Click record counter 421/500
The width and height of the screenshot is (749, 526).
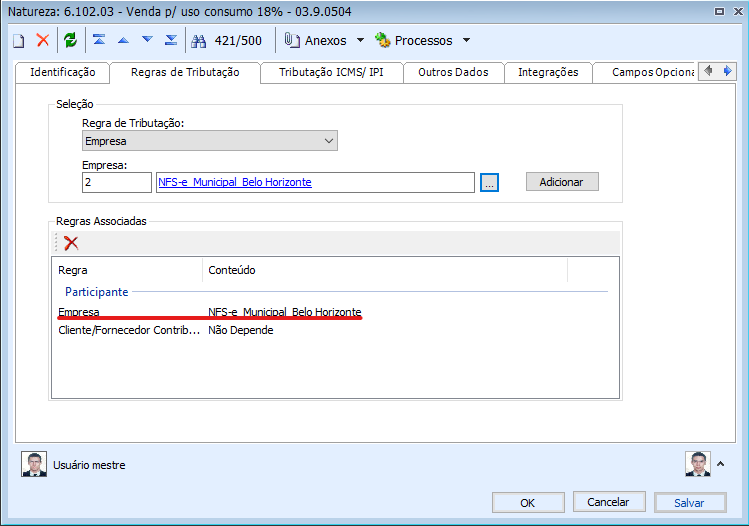click(238, 41)
